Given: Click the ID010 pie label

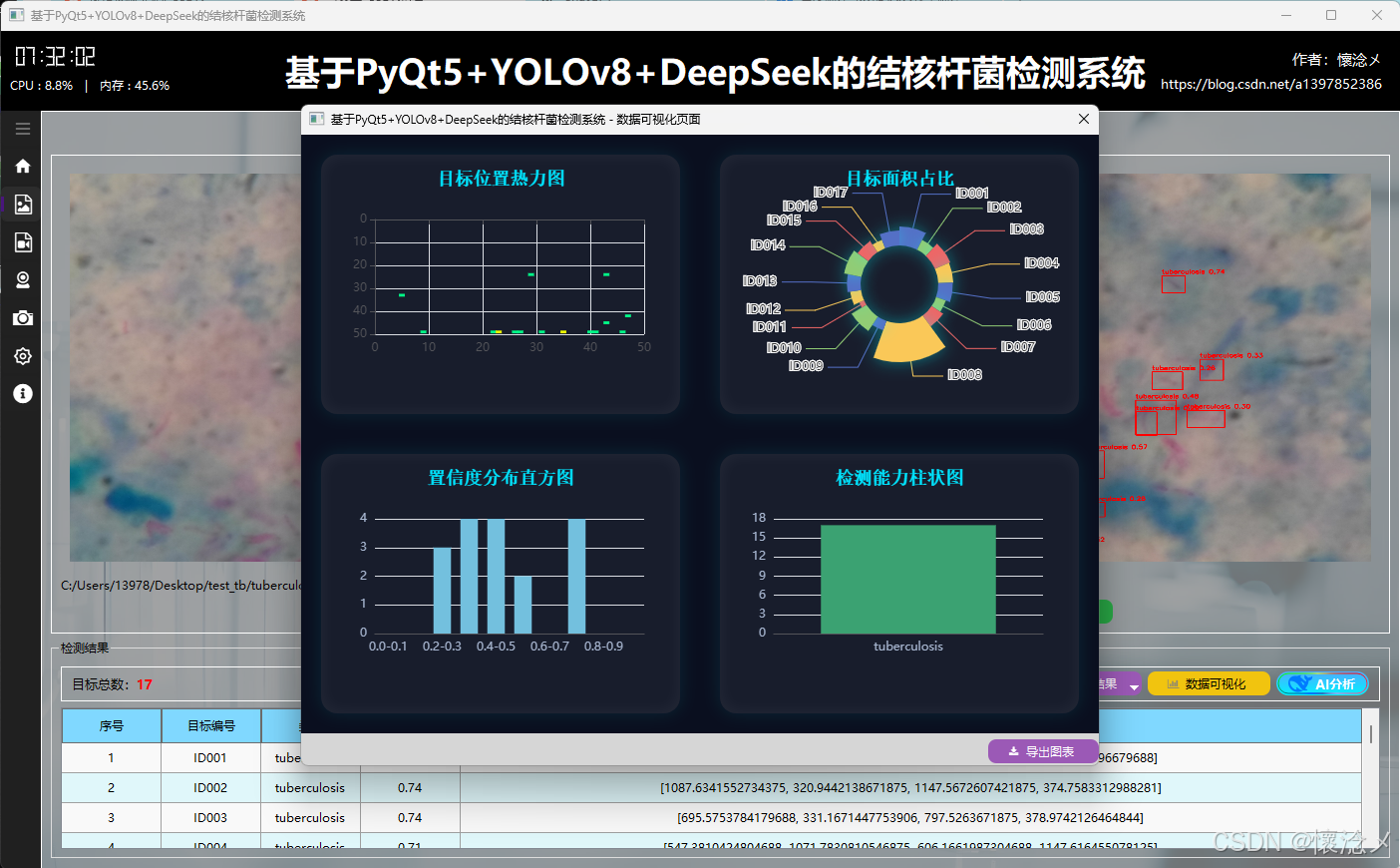Looking at the screenshot, I should point(784,347).
